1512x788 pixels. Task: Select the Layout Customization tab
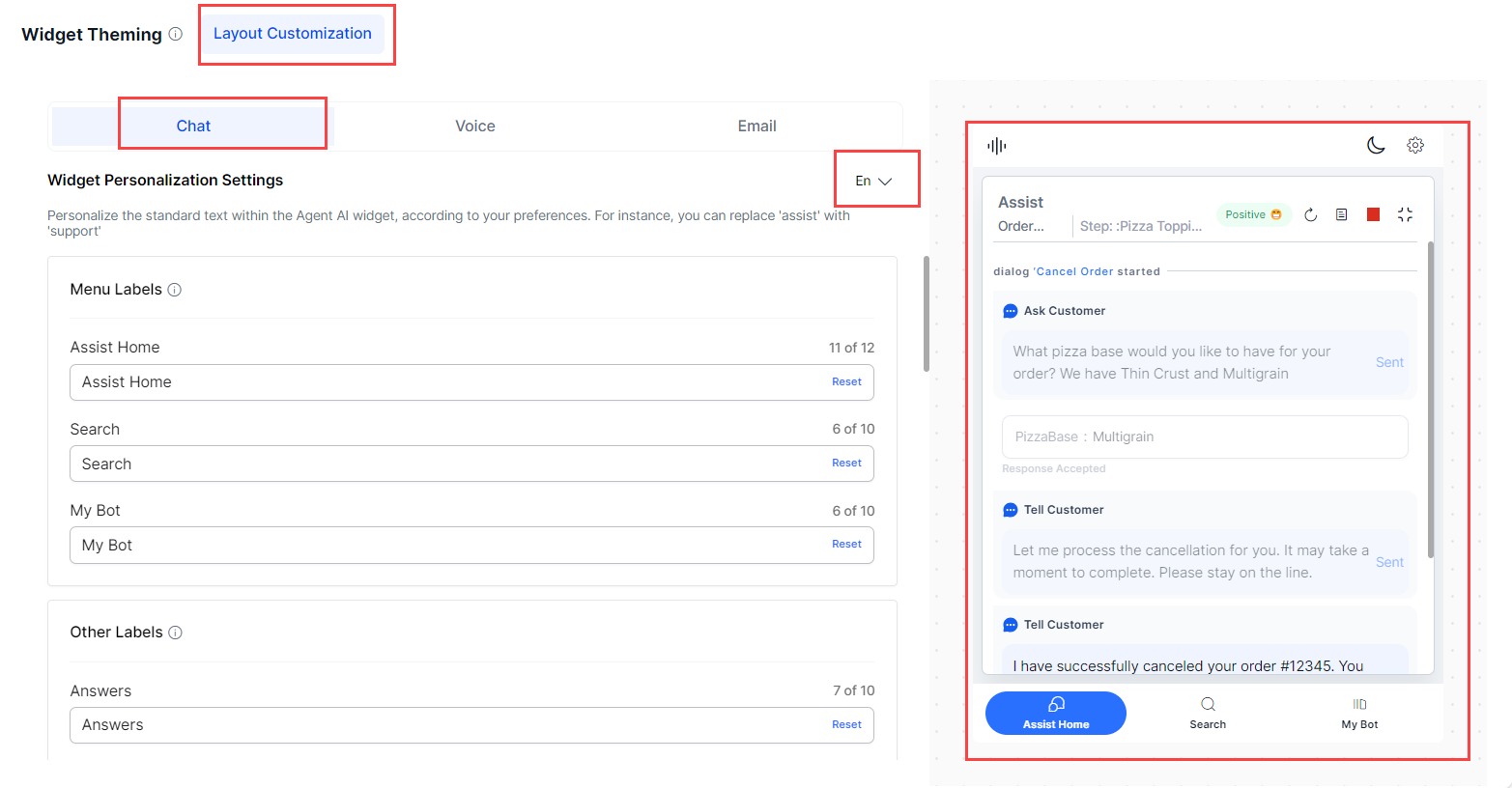click(292, 34)
